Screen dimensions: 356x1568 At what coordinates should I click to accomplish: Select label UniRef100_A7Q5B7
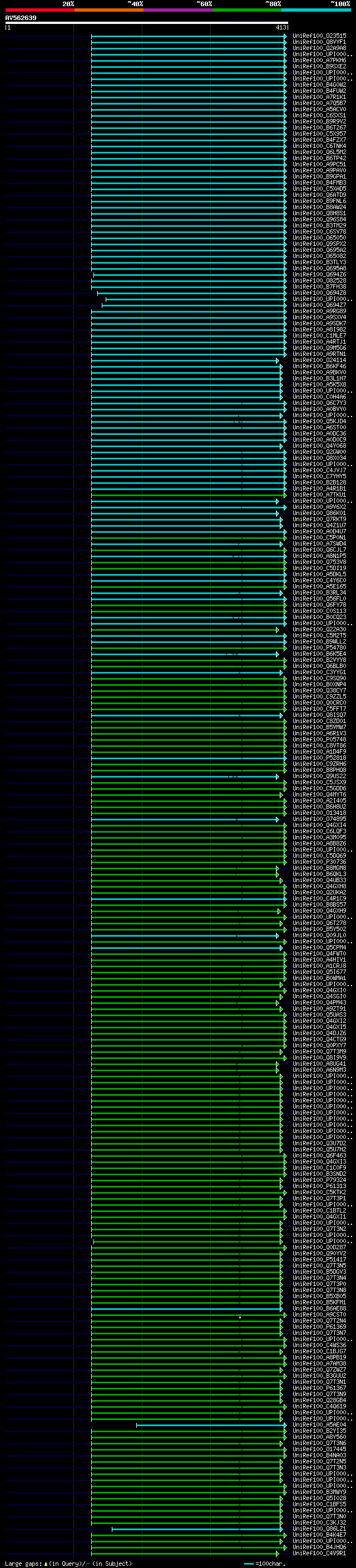[319, 103]
